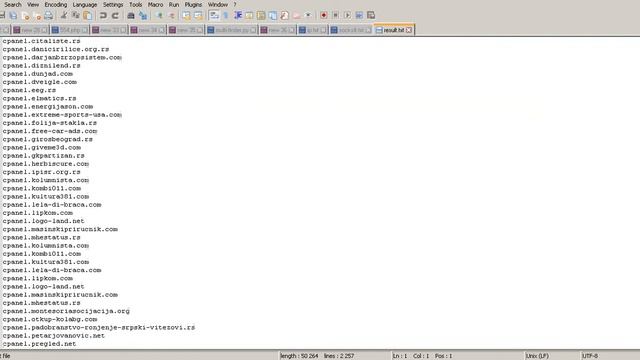640x360 pixels.
Task: Click line cpanel.free-car-ads.com
Action: 50,131
